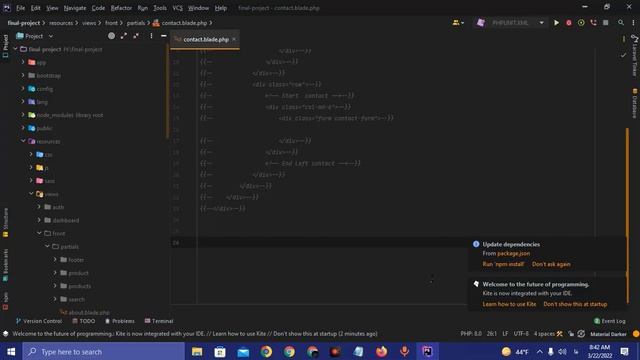This screenshot has width=640, height=360.
Task: Open the Navigate menu
Action: [75, 8]
